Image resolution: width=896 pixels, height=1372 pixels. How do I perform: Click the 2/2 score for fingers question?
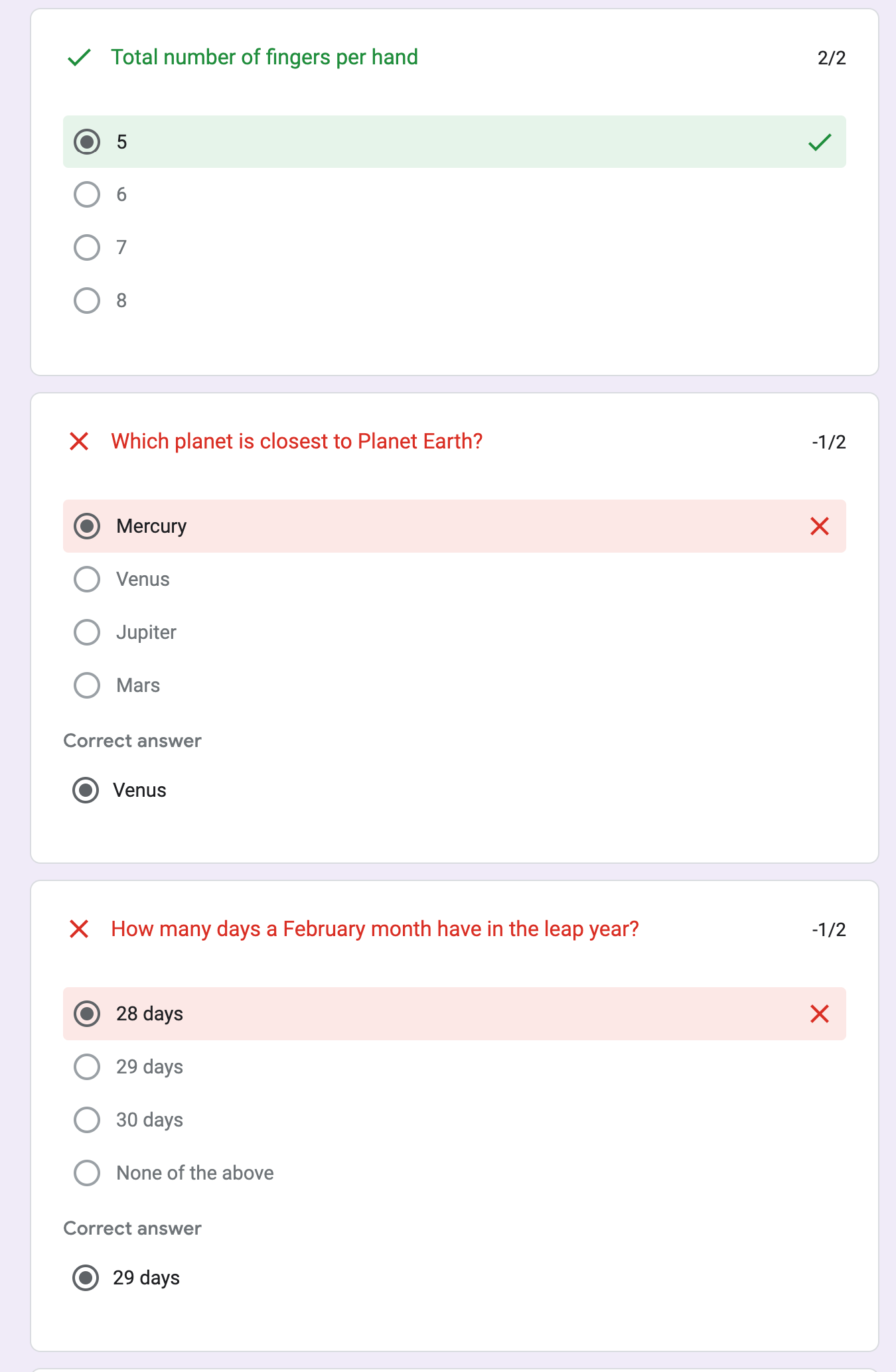[x=831, y=58]
